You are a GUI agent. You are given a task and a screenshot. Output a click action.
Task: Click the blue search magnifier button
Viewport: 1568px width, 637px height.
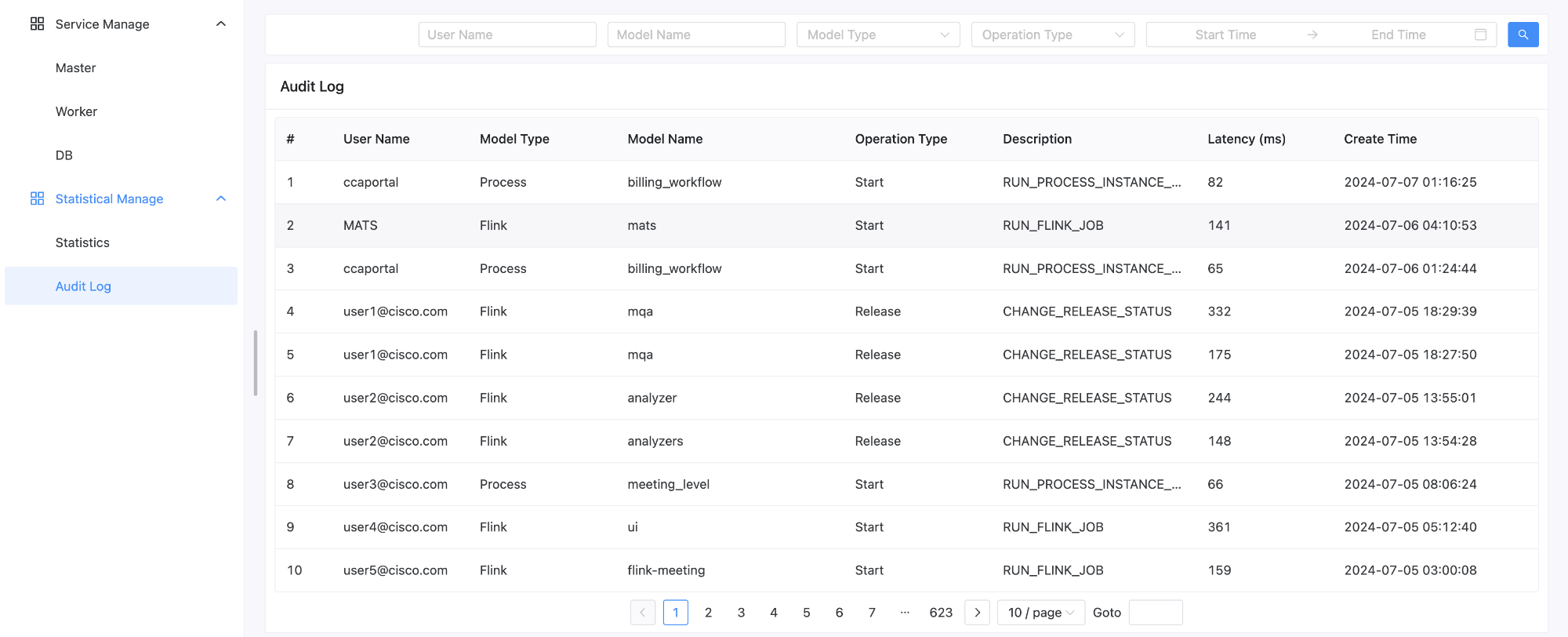pos(1523,35)
